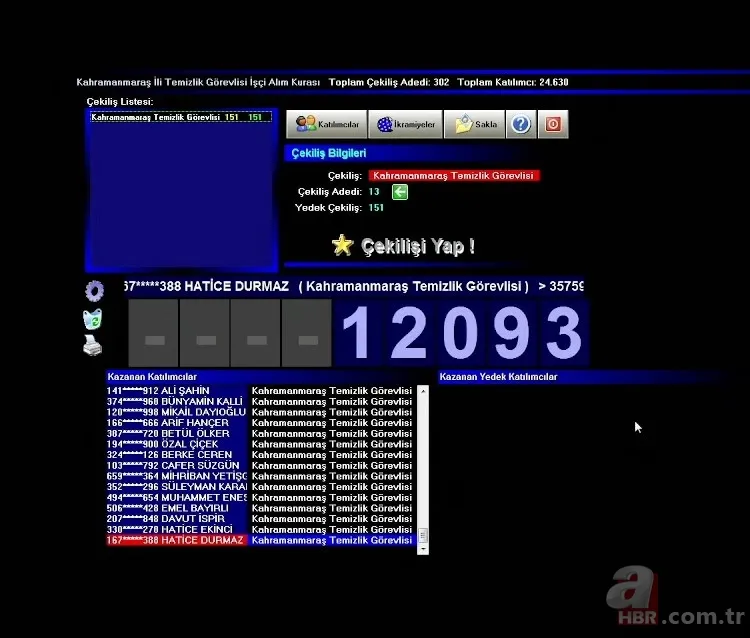Viewport: 750px width, 638px height.
Task: Select winner row BÜNYAMİN KALLİ
Action: [x=261, y=401]
